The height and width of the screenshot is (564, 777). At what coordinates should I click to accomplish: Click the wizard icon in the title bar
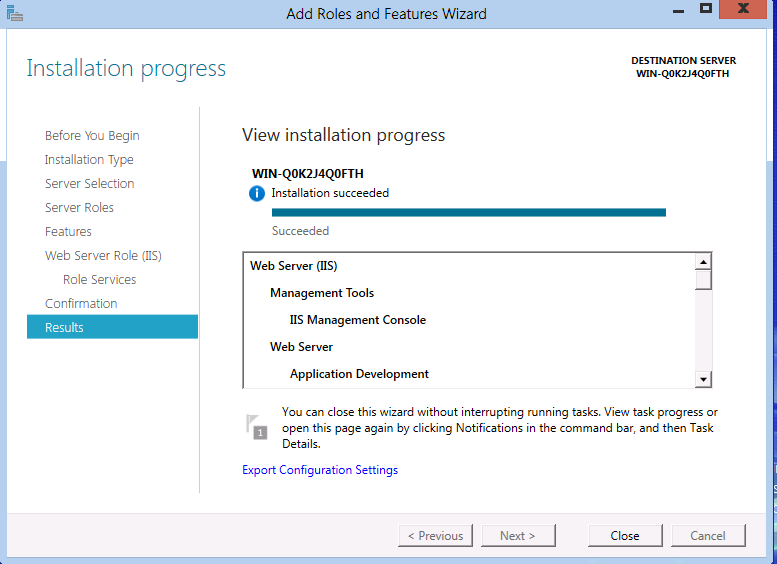click(x=13, y=13)
